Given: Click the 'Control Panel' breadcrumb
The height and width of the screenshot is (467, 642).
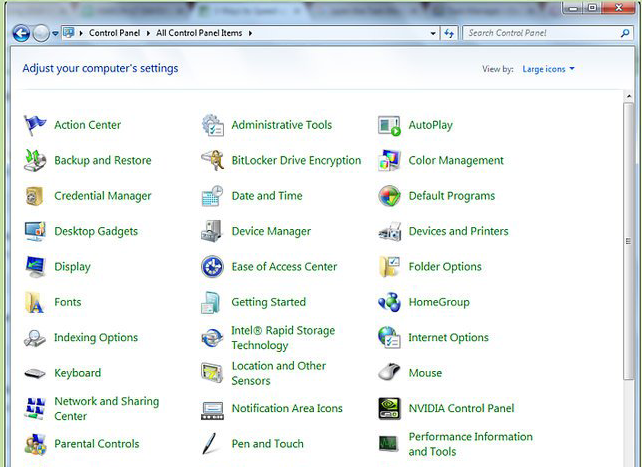Looking at the screenshot, I should 114,33.
